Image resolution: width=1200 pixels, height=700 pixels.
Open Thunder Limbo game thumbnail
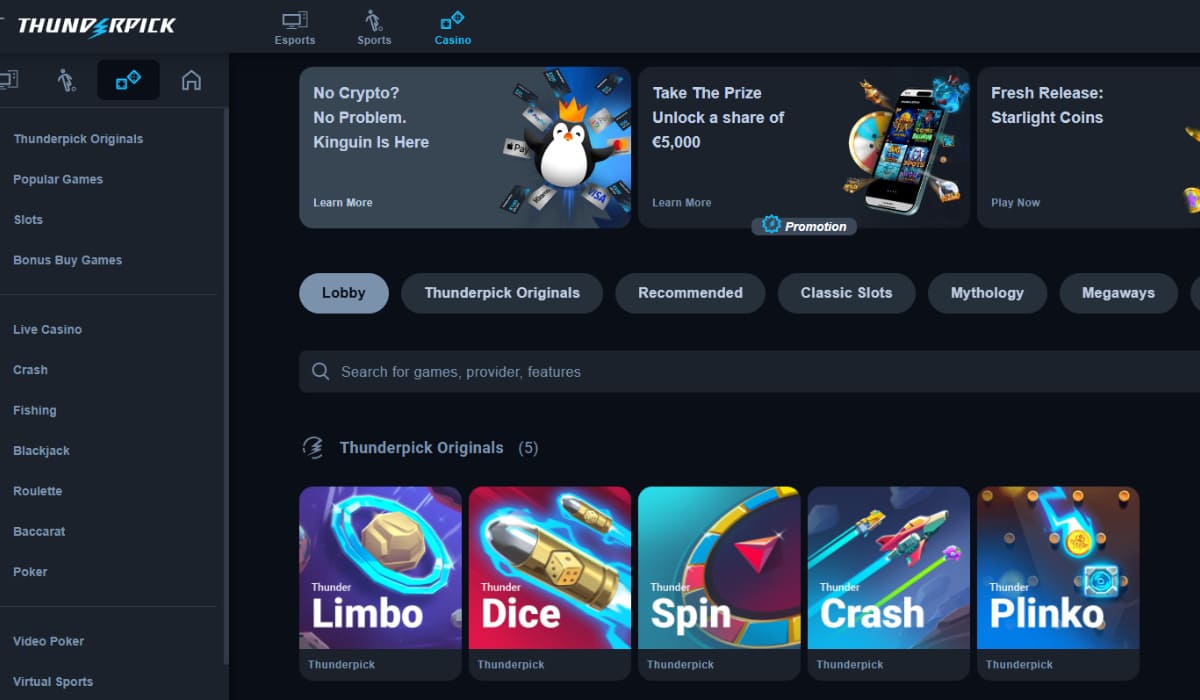click(380, 568)
